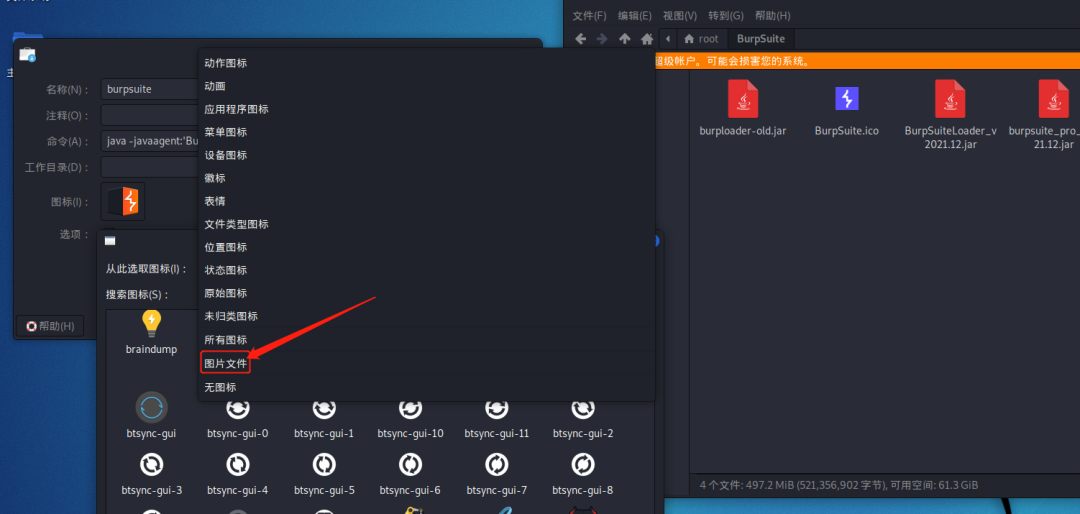Image resolution: width=1080 pixels, height=514 pixels.
Task: Click the 工作目录(D) input field
Action: point(149,167)
